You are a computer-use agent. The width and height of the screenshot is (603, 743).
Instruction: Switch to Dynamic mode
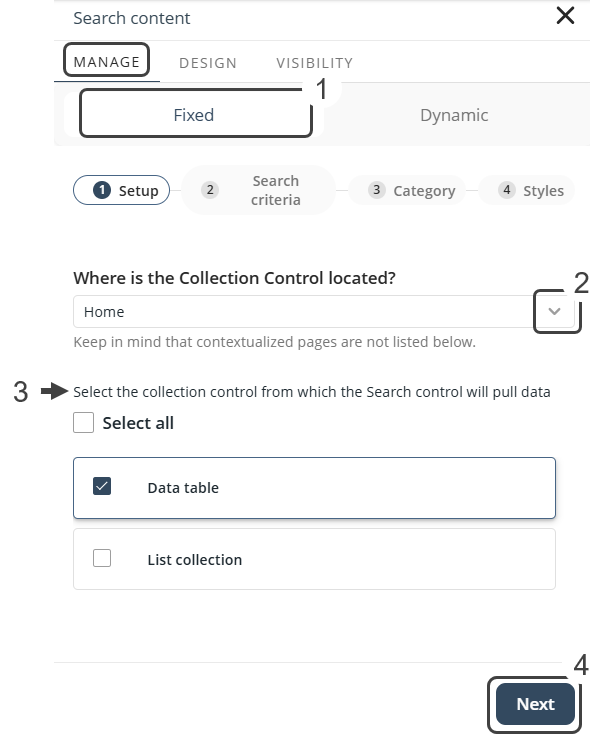coord(454,115)
